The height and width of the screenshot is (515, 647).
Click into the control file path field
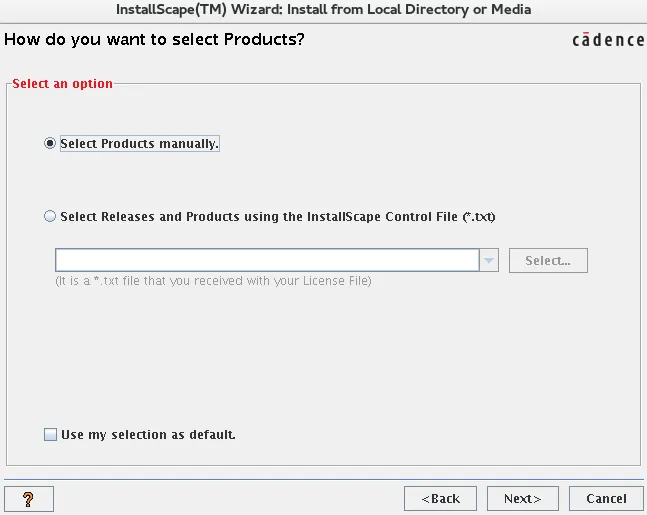pyautogui.click(x=267, y=261)
